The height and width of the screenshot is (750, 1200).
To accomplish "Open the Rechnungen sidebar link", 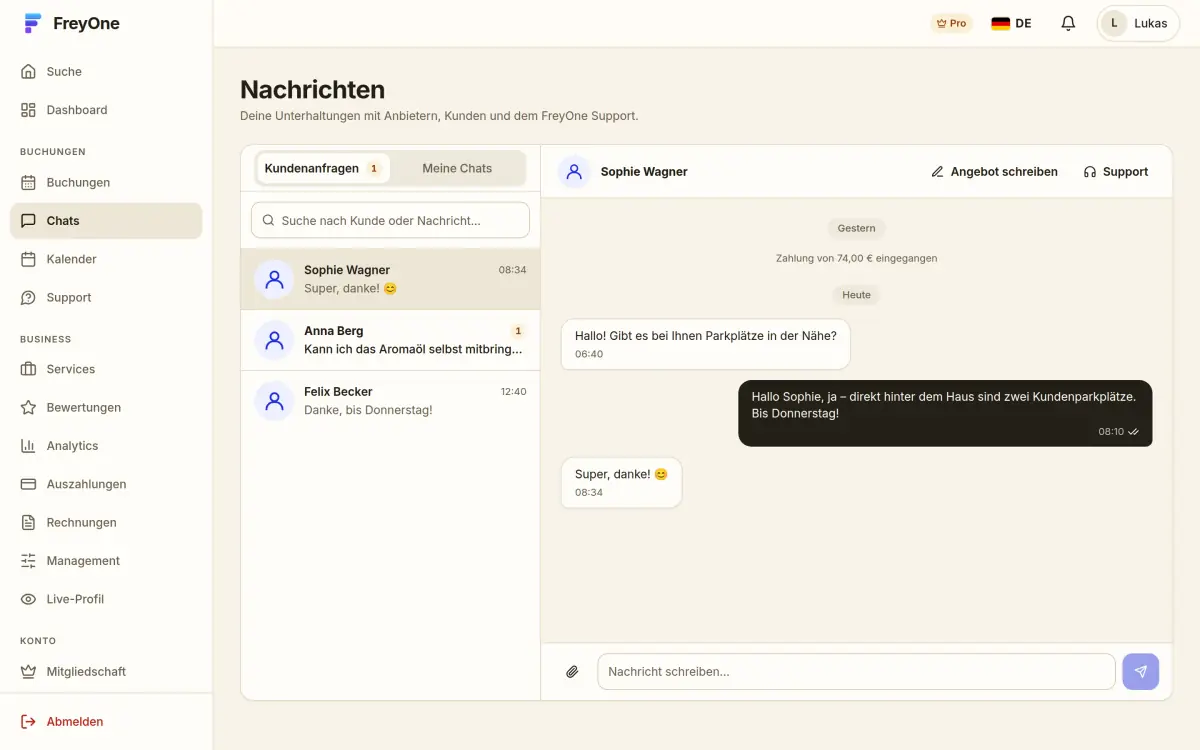I will 106,523.
